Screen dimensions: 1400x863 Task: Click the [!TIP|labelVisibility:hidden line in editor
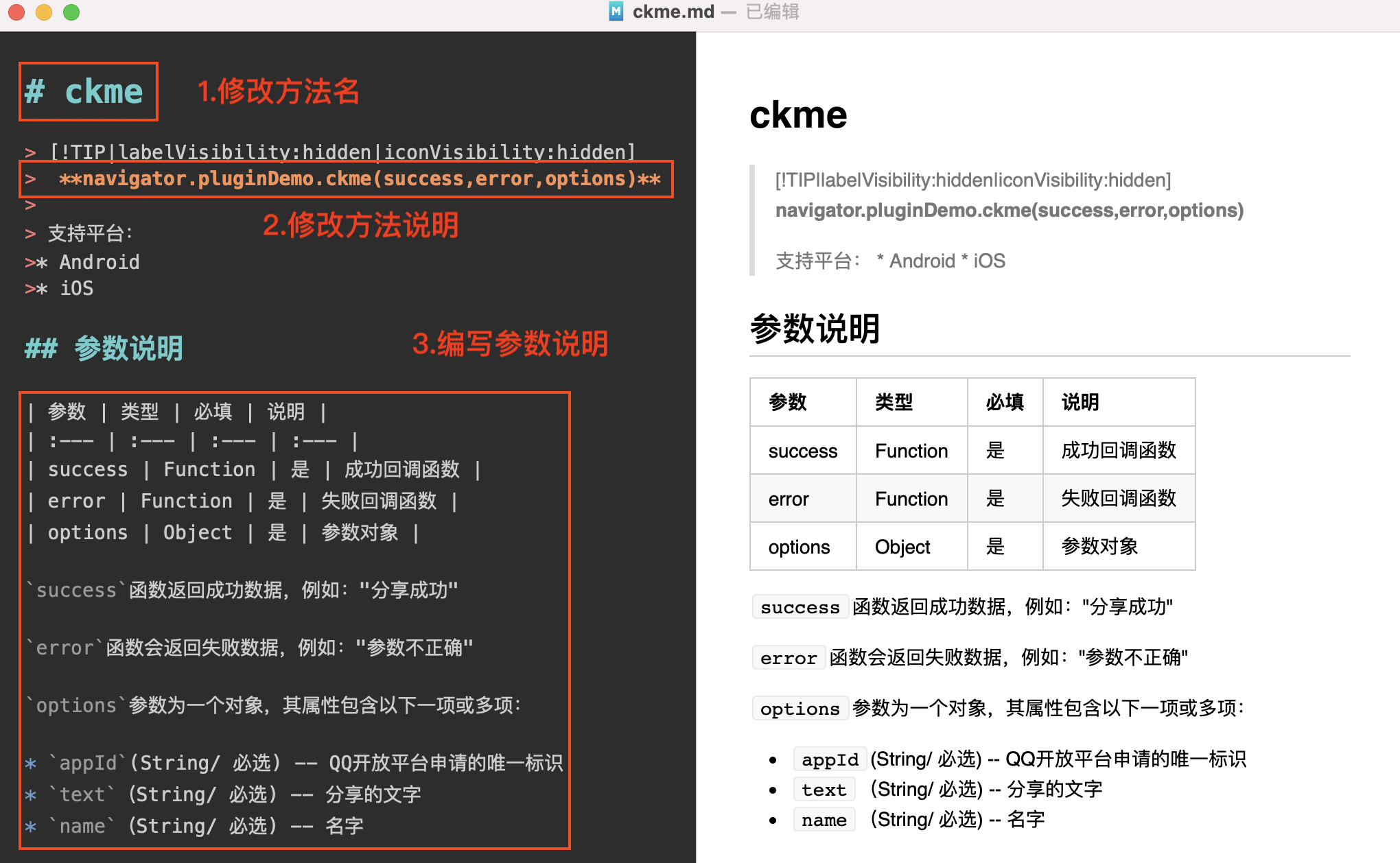point(330,152)
